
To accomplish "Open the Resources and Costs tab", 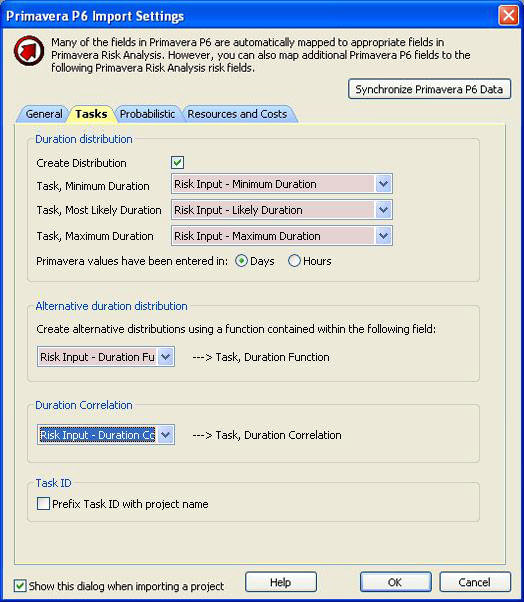I will pos(237,114).
